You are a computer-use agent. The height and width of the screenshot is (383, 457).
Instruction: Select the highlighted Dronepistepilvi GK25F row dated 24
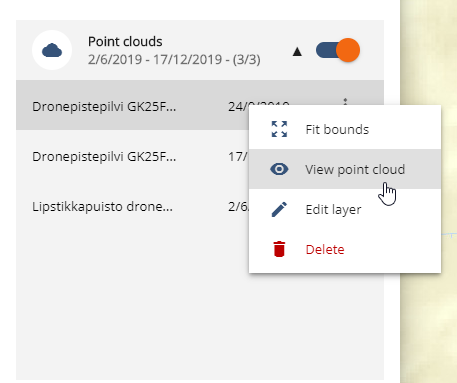[132, 105]
